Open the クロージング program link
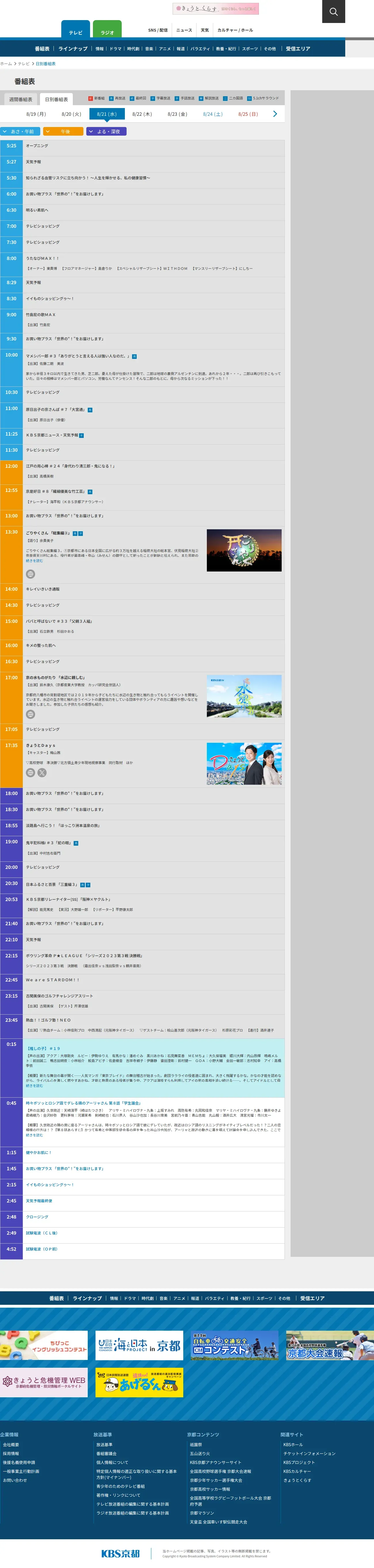Image resolution: width=374 pixels, height=1568 pixels. tap(37, 1217)
